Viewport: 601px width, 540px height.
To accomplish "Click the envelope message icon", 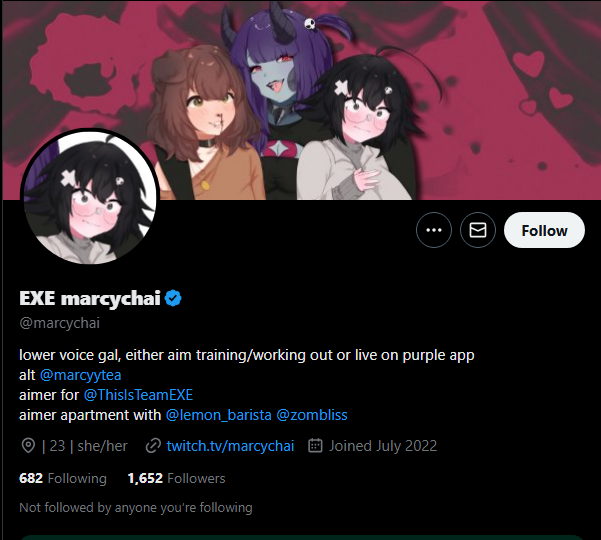I will pyautogui.click(x=478, y=230).
